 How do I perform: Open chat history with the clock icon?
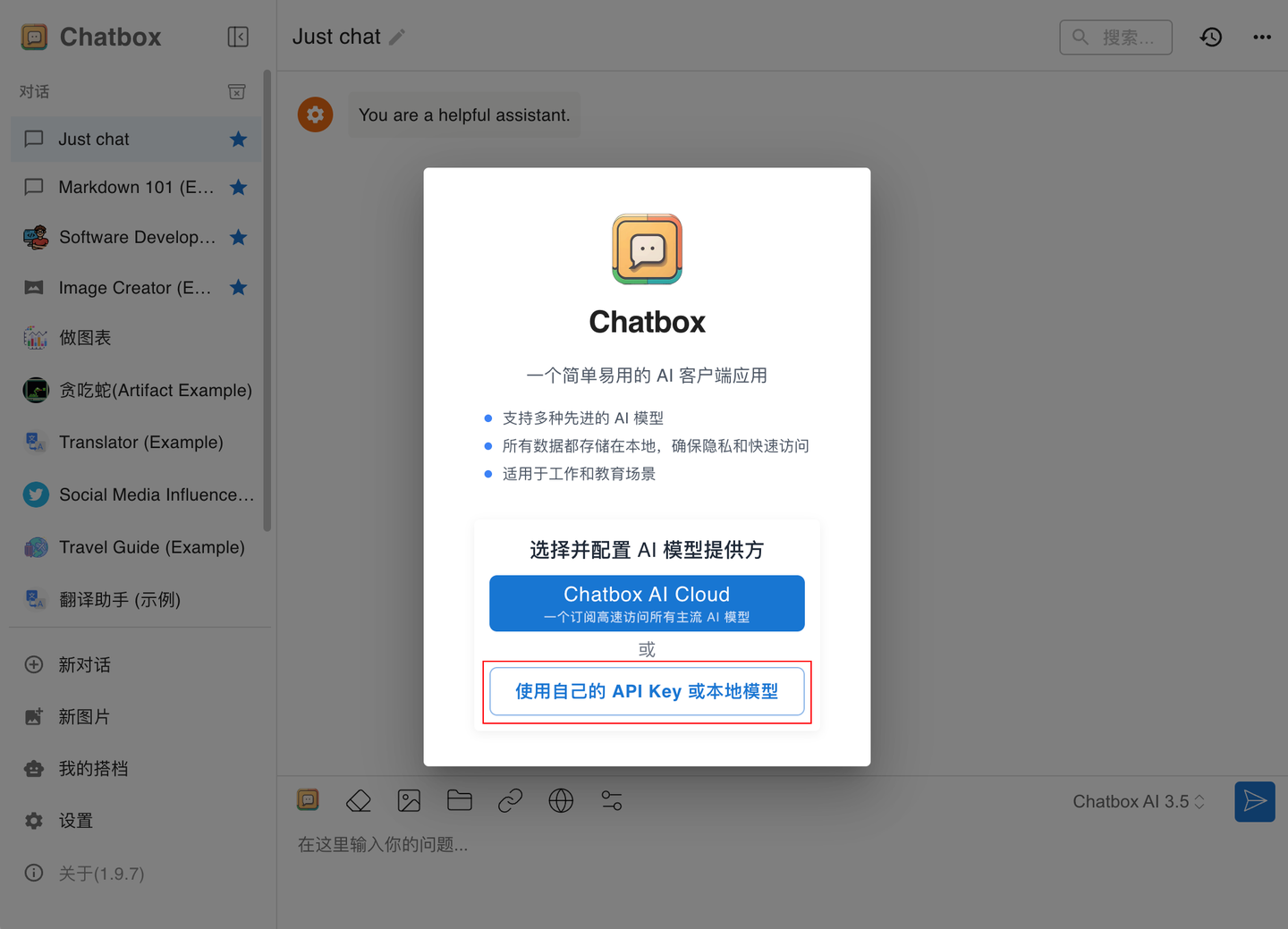1210,37
